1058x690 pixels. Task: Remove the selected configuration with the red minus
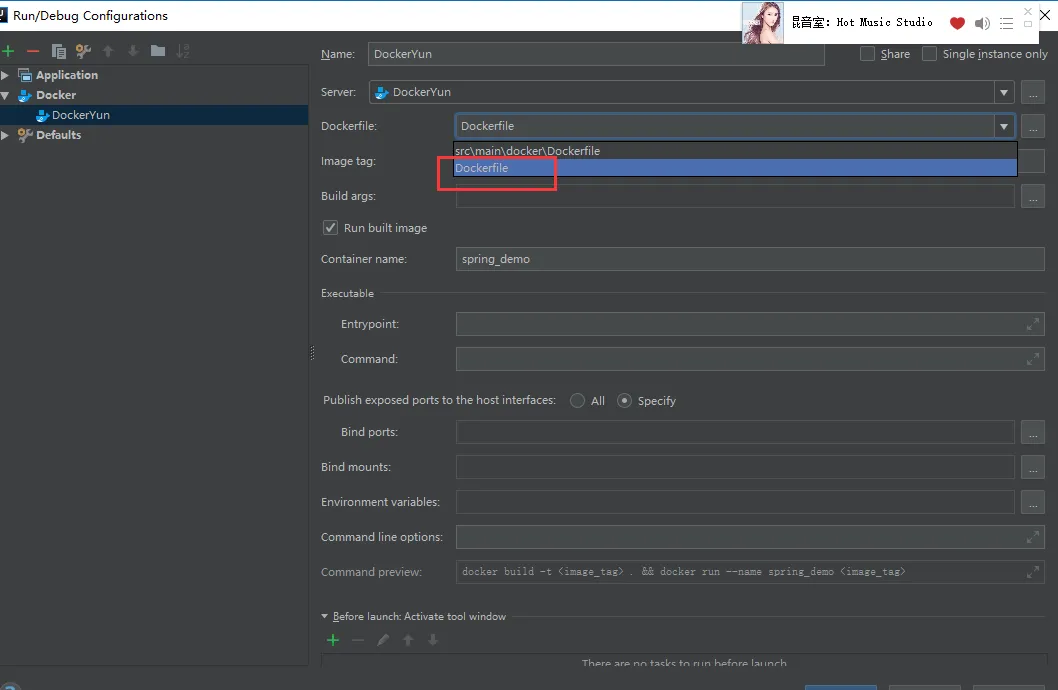[x=33, y=51]
